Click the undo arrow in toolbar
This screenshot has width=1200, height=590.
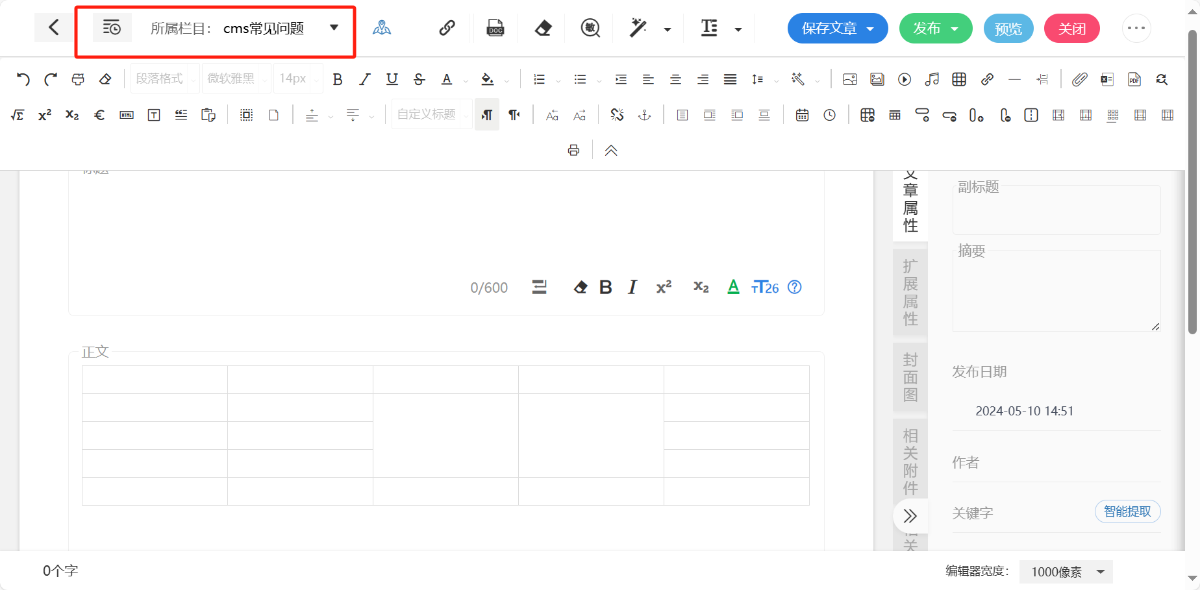[x=23, y=79]
